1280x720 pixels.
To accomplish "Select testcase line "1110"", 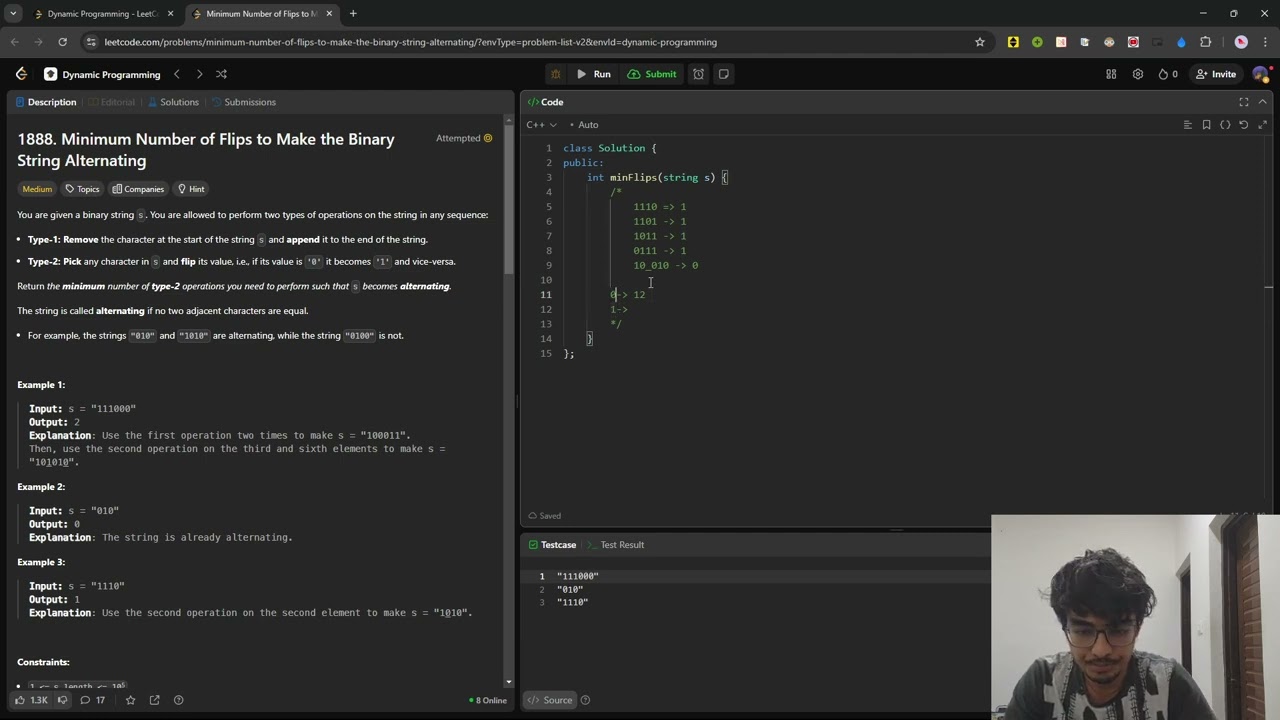I will pyautogui.click(x=573, y=602).
